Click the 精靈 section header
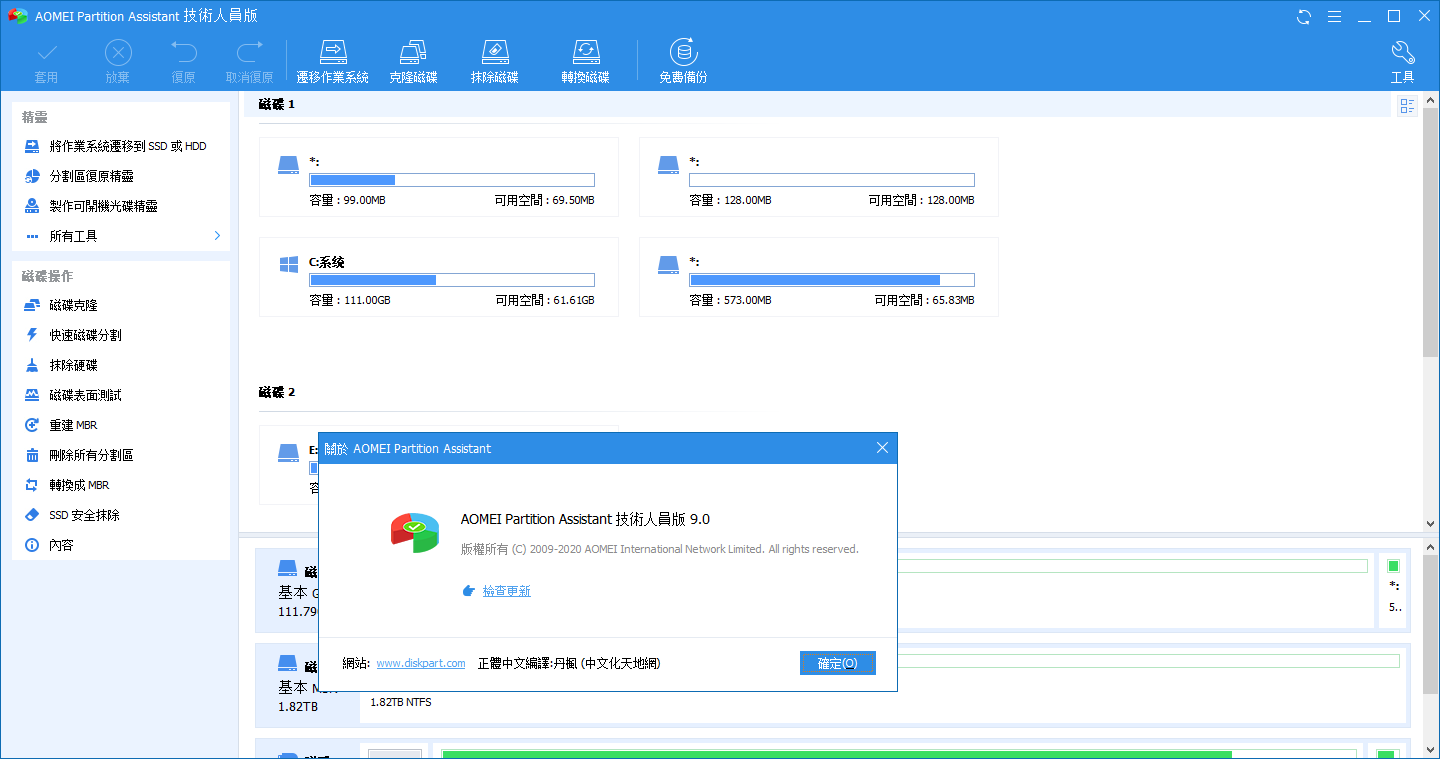This screenshot has width=1440, height=759. pos(35,117)
